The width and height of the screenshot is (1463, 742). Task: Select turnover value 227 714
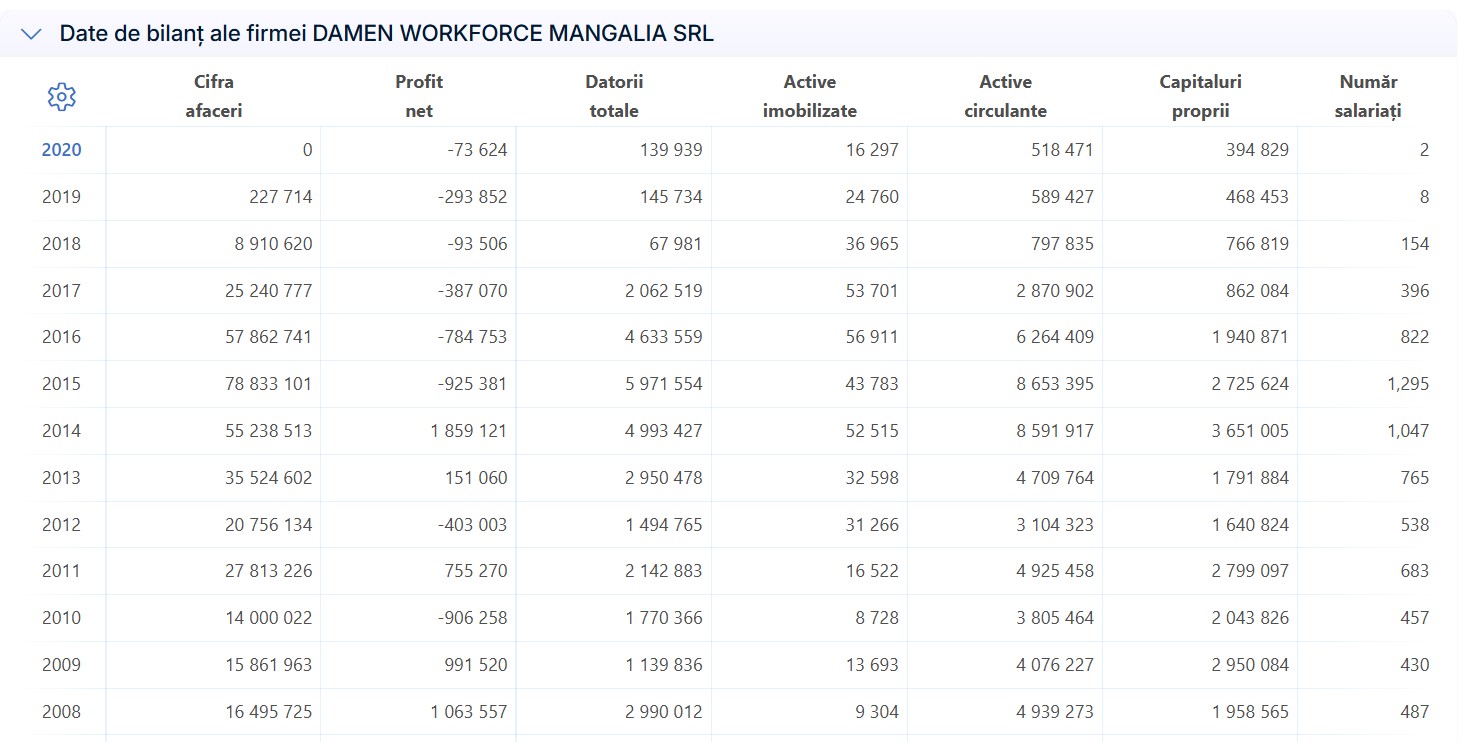[281, 197]
